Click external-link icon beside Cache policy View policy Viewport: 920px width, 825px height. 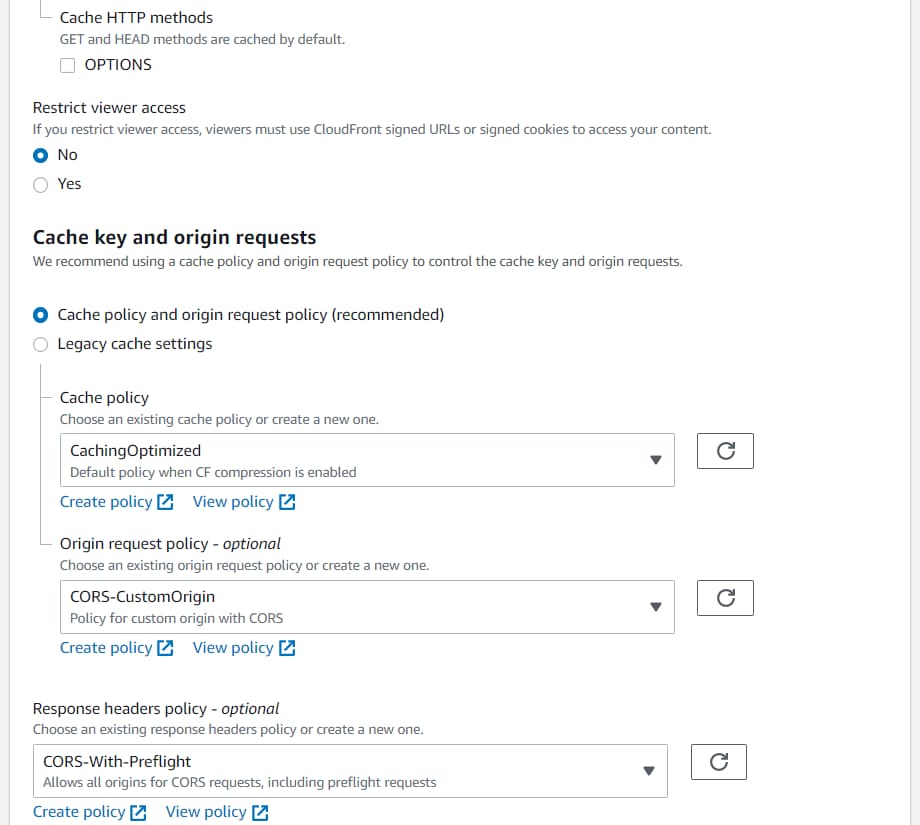tap(287, 502)
